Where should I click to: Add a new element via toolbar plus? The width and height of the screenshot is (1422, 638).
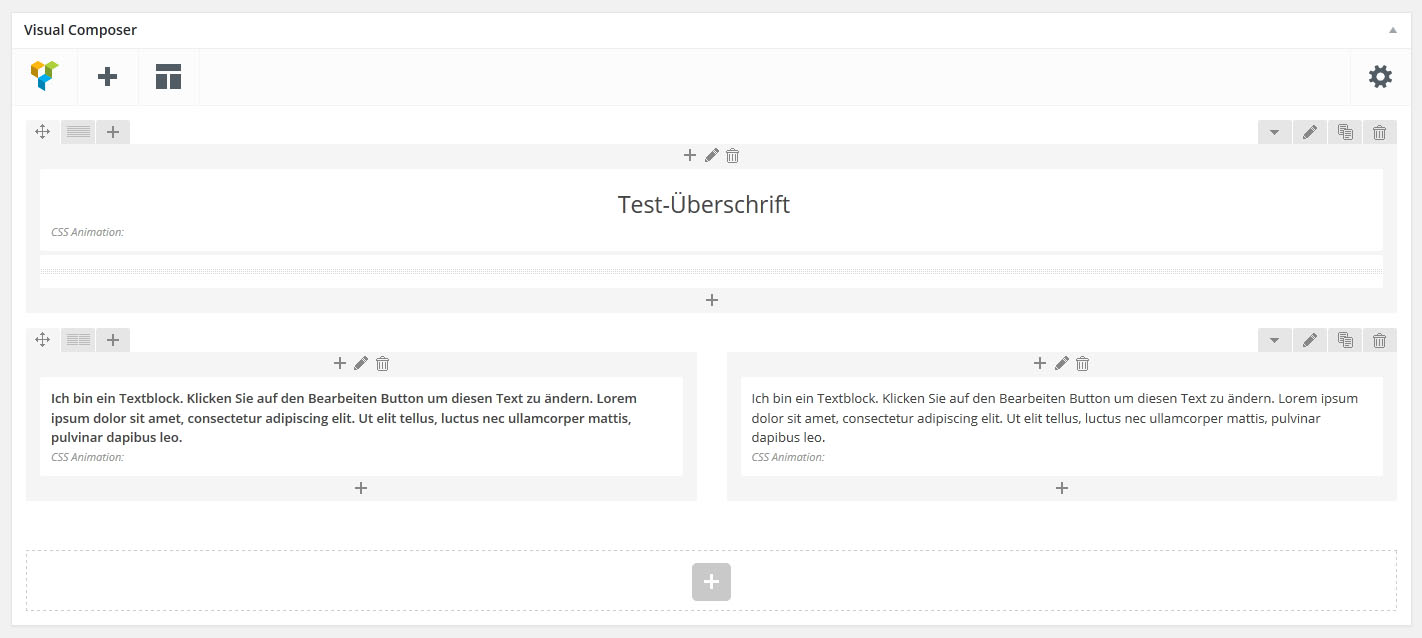click(x=107, y=76)
